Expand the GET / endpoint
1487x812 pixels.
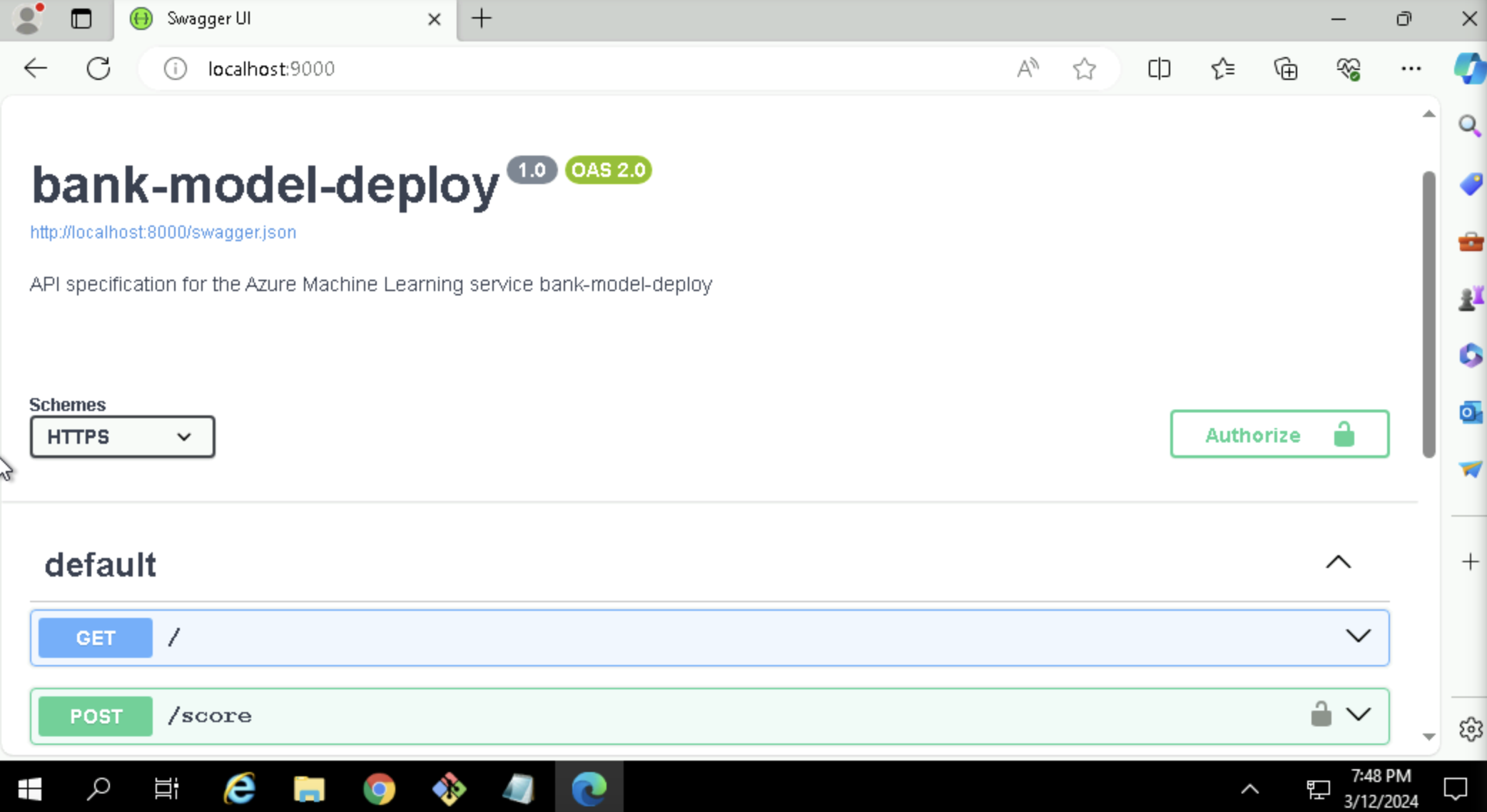click(1357, 636)
